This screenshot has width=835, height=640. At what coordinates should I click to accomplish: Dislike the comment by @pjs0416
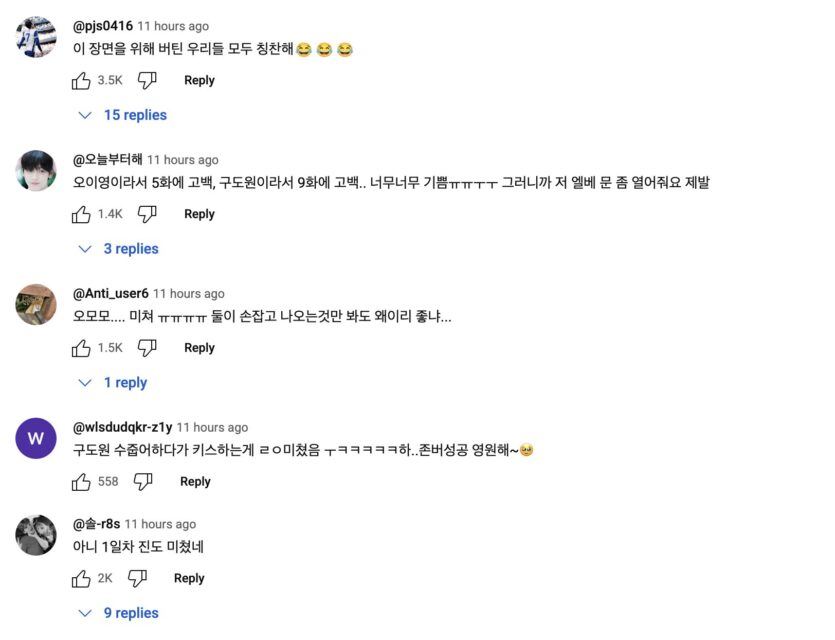tap(147, 80)
